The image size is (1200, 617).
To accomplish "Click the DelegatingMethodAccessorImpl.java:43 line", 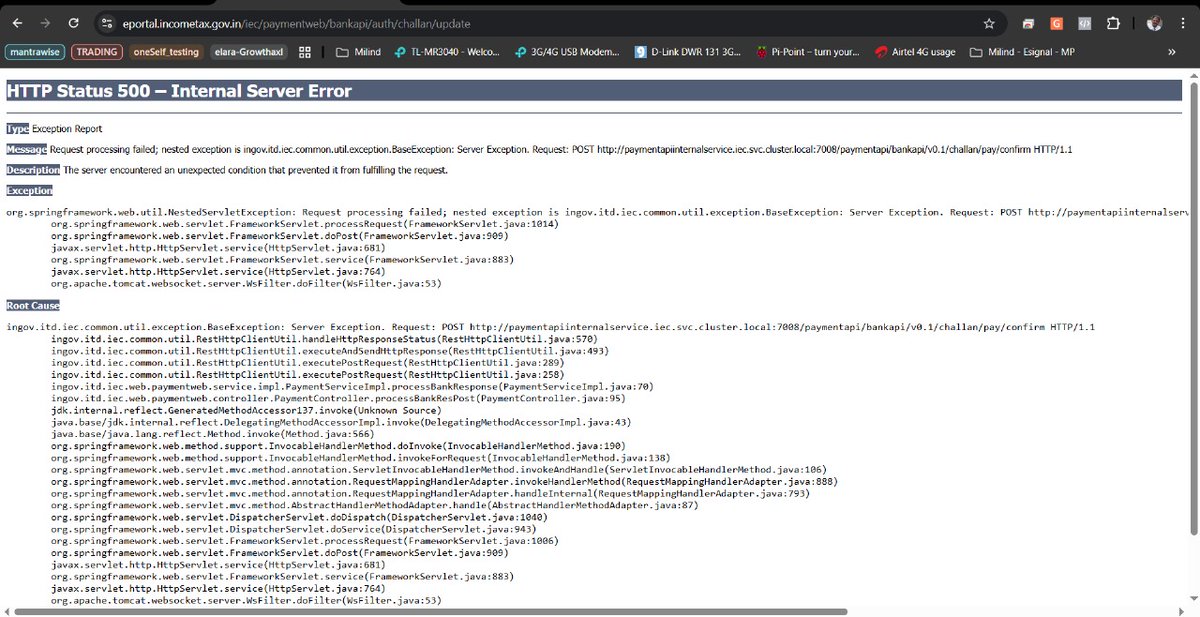I will point(341,421).
